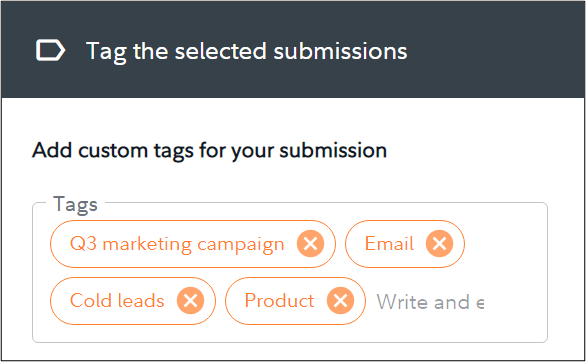This screenshot has height=362, width=586.
Task: Remove the Email tag
Action: pos(440,244)
